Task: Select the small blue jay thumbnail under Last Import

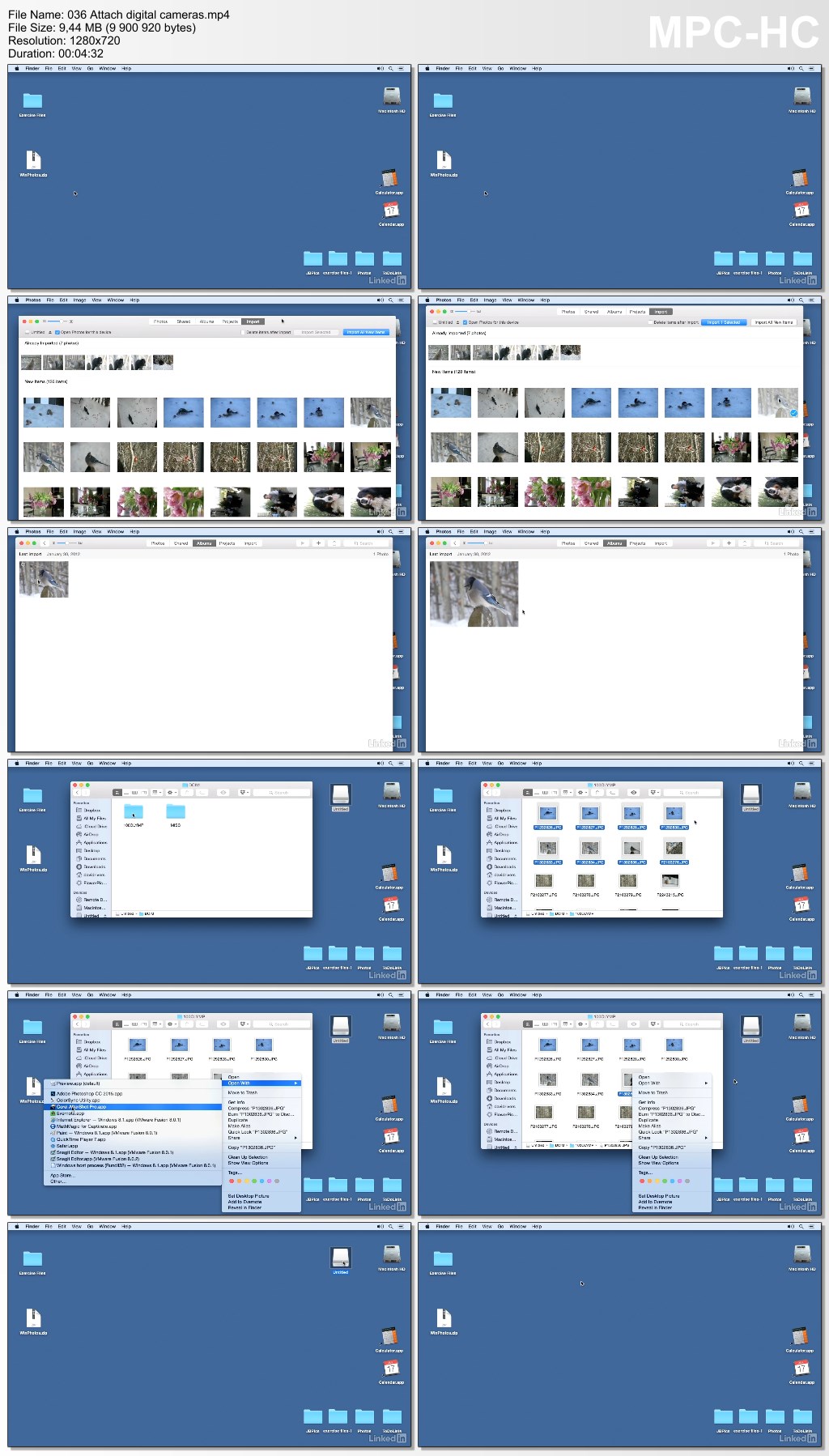Action: pos(44,579)
